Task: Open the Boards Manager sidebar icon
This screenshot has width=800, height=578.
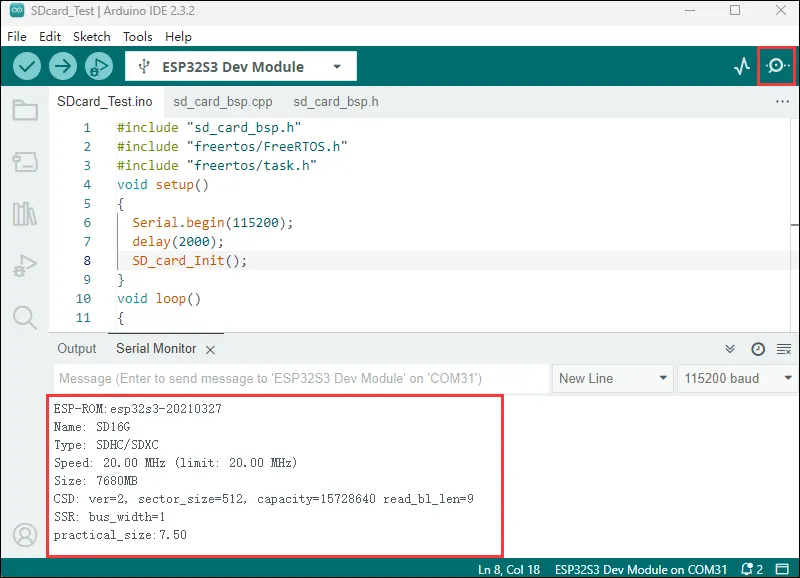Action: [25, 162]
